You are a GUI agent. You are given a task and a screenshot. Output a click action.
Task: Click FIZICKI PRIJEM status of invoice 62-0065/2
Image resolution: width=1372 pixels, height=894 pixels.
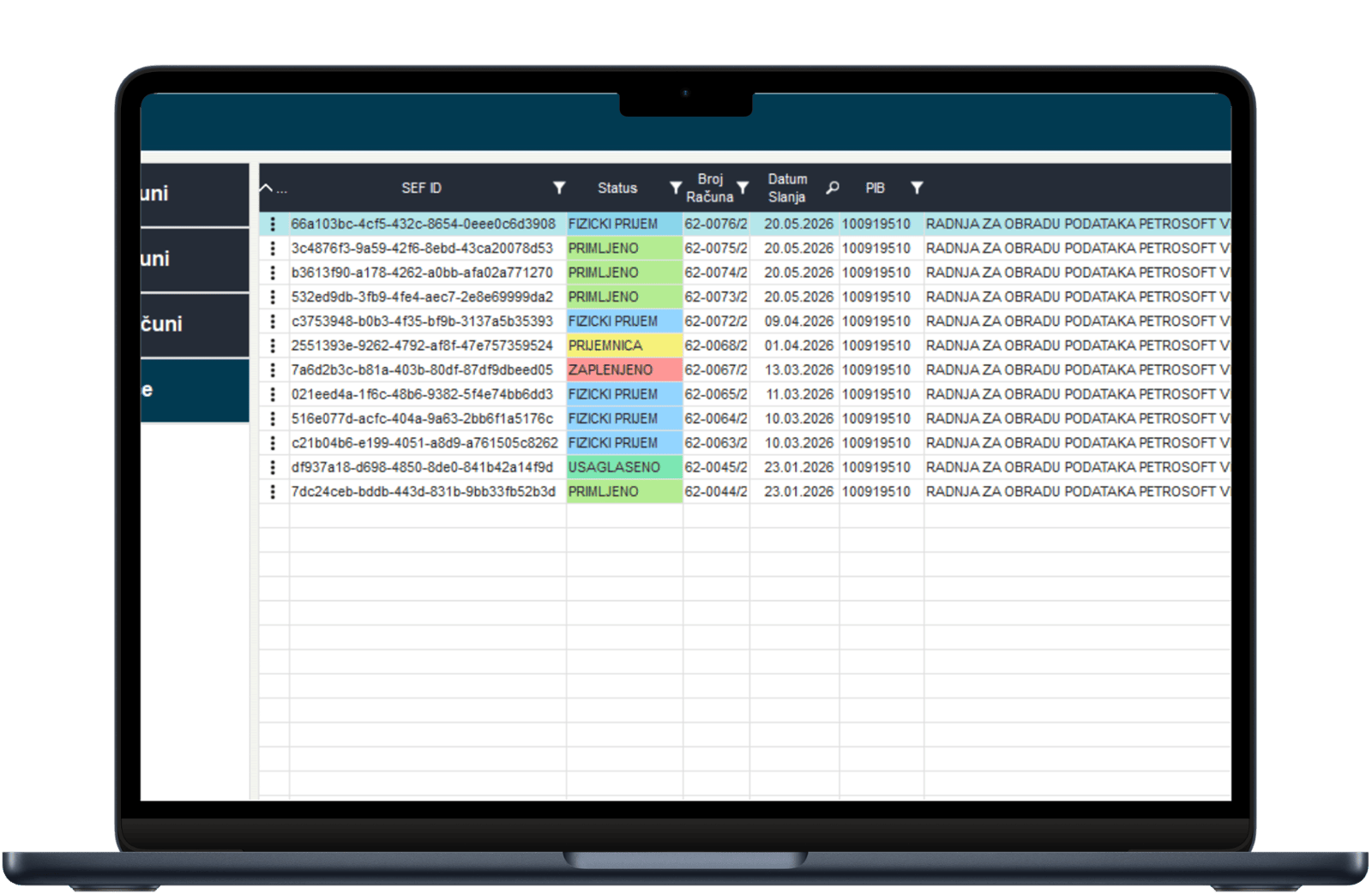(x=624, y=394)
